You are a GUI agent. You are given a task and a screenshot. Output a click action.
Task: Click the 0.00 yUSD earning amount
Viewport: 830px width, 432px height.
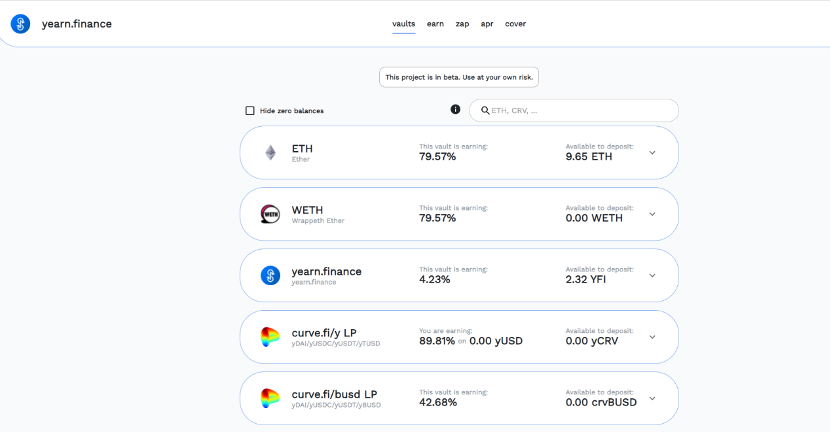tap(496, 341)
